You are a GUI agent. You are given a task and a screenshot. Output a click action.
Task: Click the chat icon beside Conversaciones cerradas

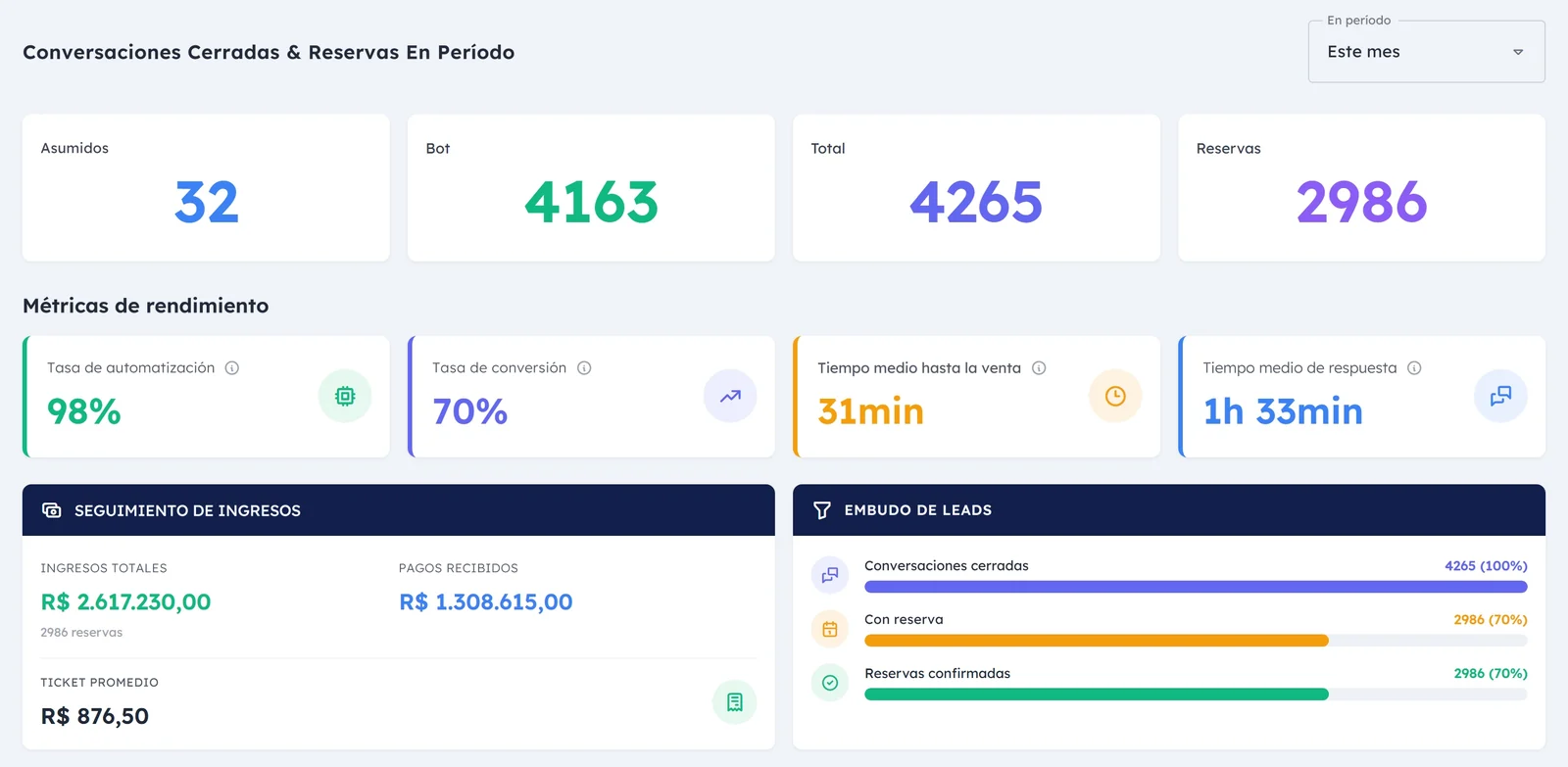[830, 575]
